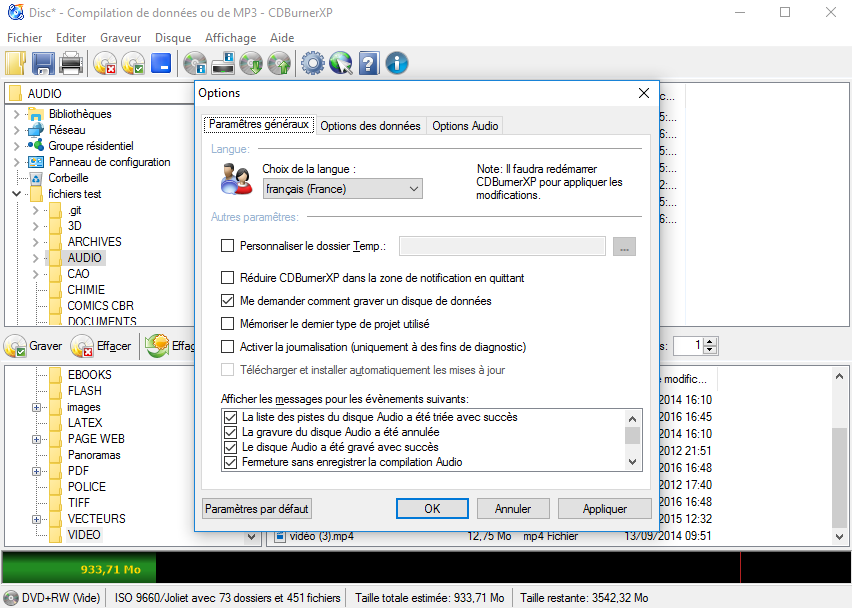Expand the ARCHIVES folder node
Screen dimensions: 852x608
(36, 242)
